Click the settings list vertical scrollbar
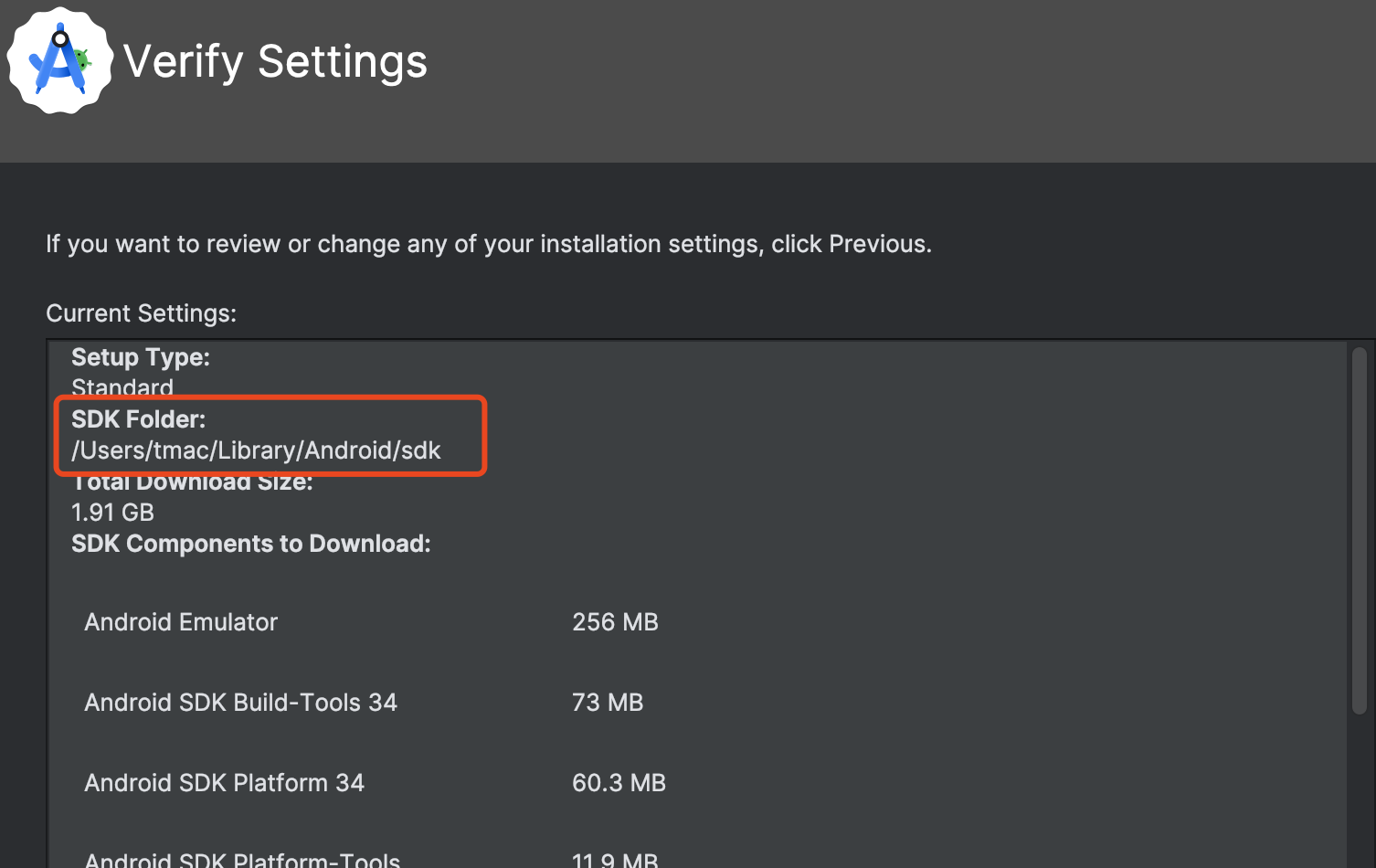1376x868 pixels. [1360, 530]
